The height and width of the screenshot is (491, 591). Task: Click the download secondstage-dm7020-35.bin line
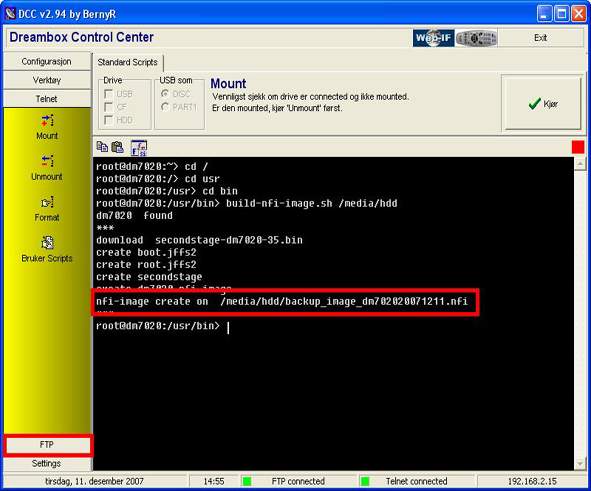coord(199,240)
